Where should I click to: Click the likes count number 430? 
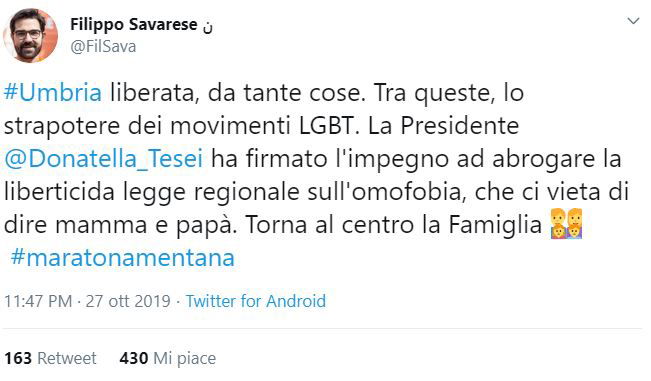[x=134, y=358]
